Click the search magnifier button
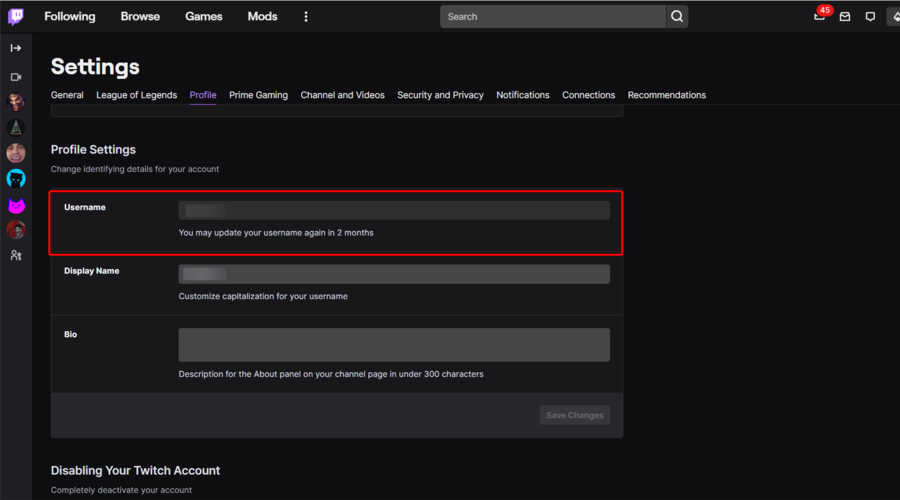Screen dimensions: 900x500 (677, 16)
